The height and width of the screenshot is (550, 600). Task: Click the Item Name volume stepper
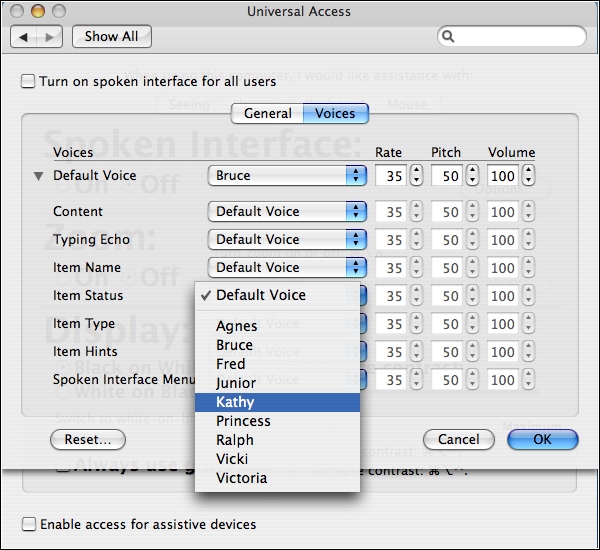tap(528, 267)
